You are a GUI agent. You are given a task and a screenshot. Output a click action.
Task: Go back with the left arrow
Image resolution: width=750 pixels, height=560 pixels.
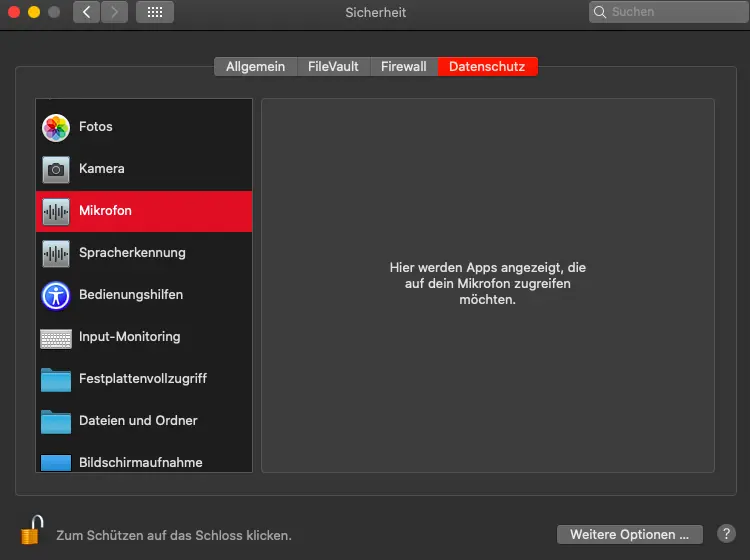click(x=86, y=12)
